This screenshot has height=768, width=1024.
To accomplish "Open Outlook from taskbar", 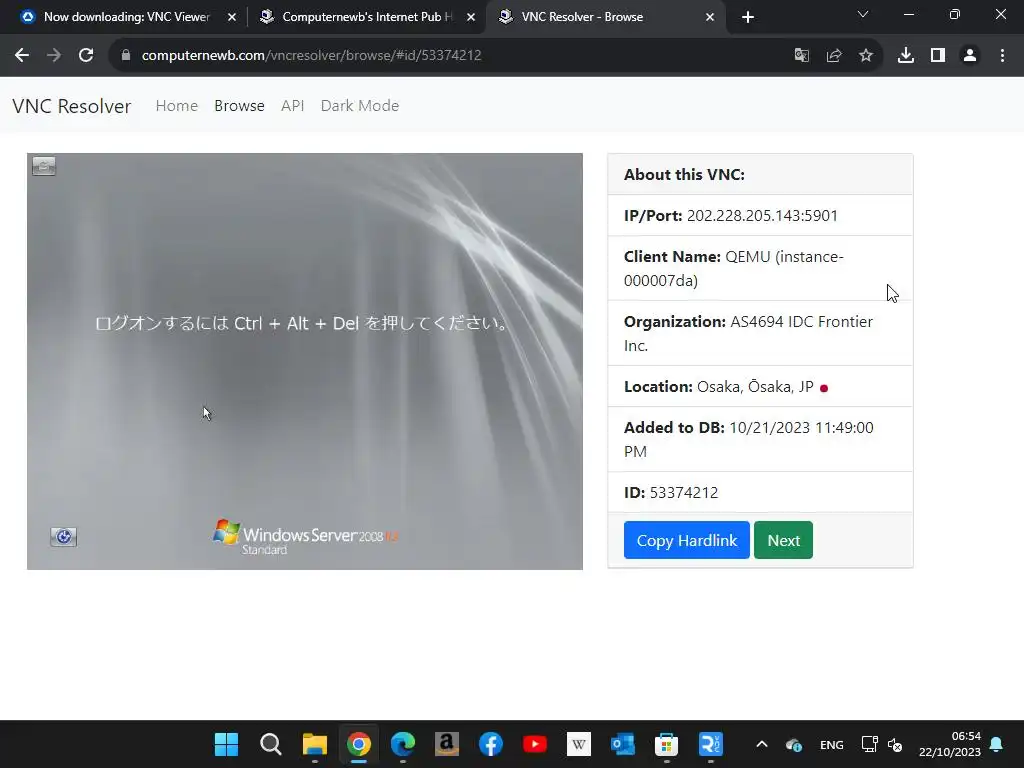I will [622, 744].
